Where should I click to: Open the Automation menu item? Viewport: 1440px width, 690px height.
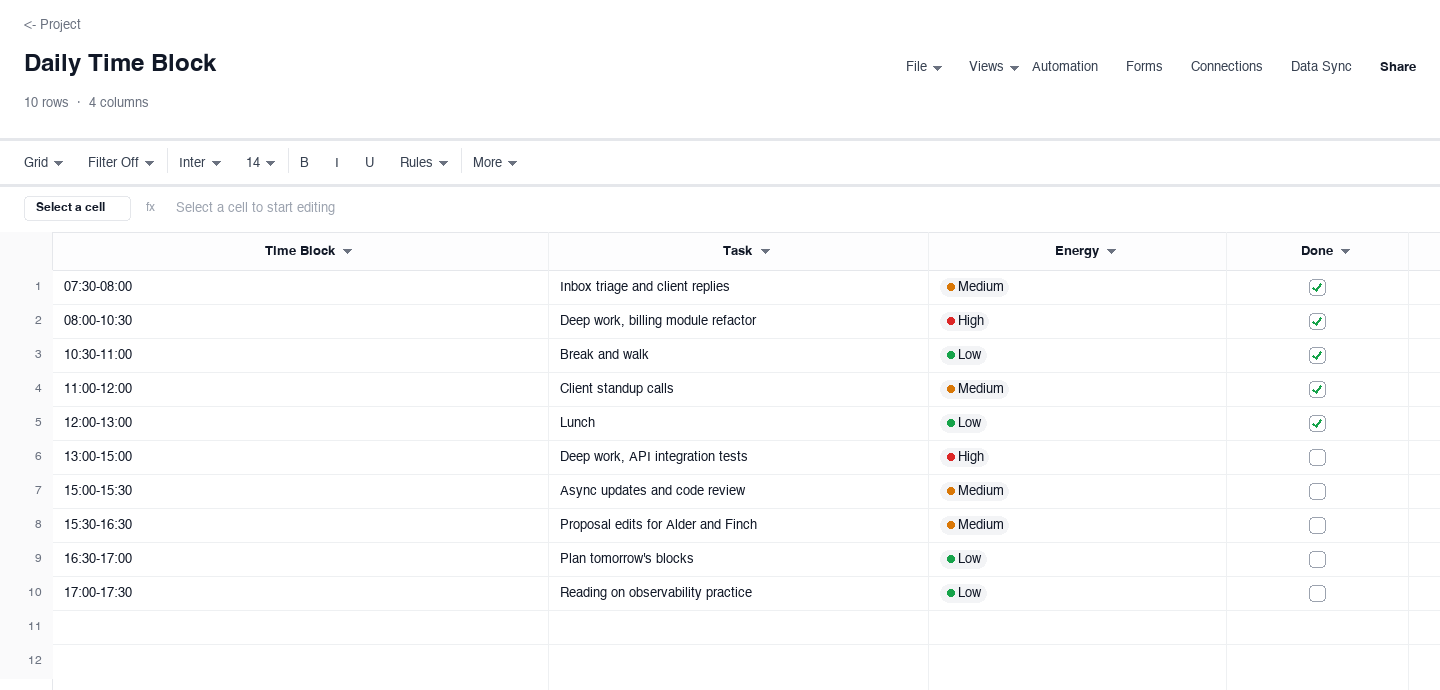[1065, 67]
